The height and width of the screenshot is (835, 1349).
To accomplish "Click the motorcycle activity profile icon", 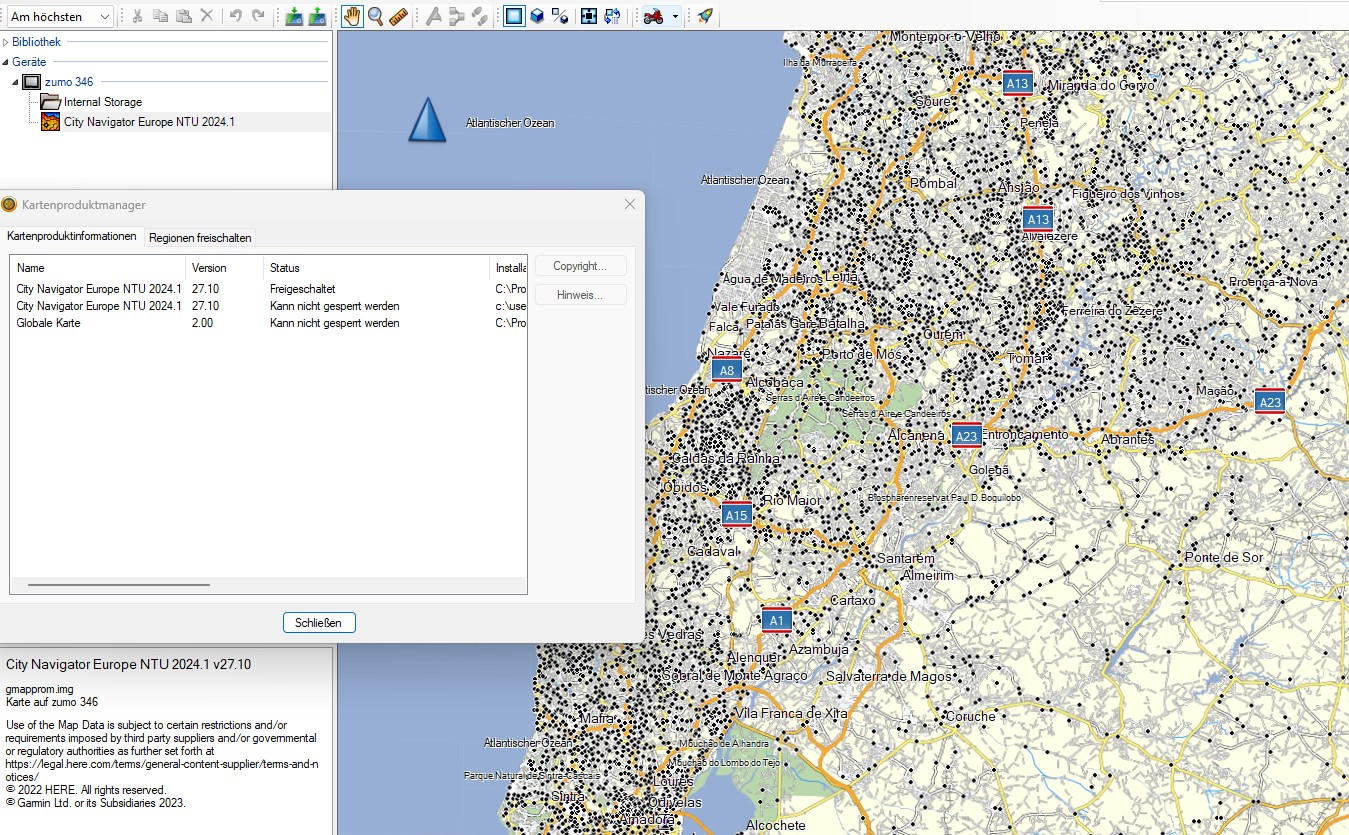I will click(654, 16).
